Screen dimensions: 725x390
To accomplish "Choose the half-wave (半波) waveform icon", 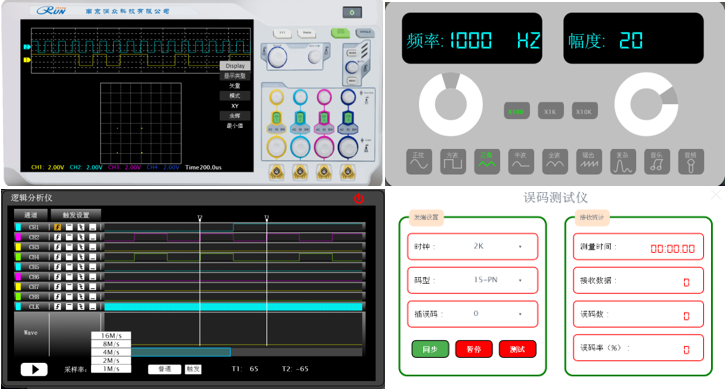I will pos(521,161).
